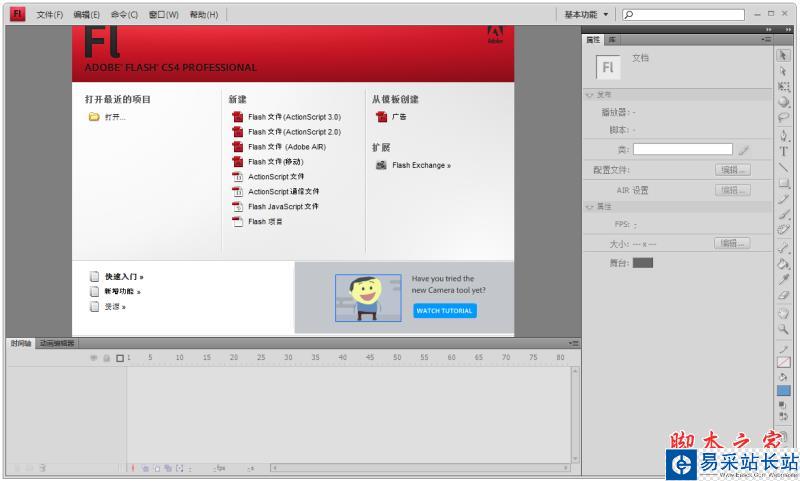The image size is (800, 481).
Task: Toggle show or hide all layers eye
Action: (x=93, y=358)
